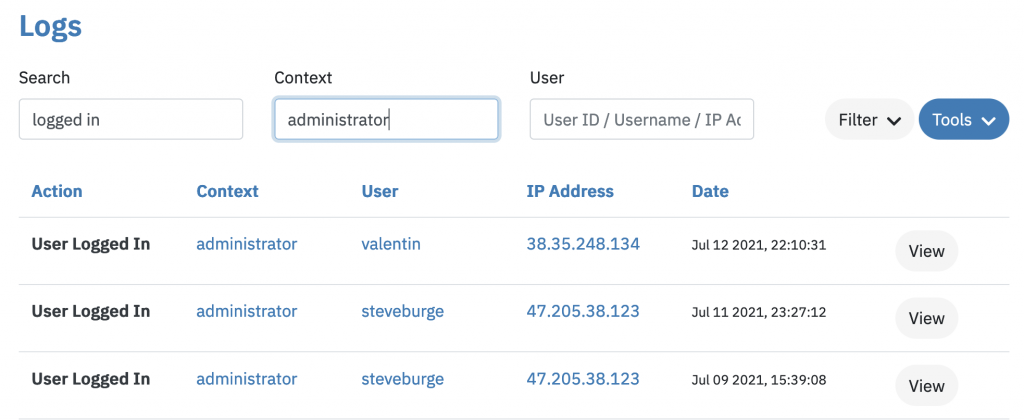The height and width of the screenshot is (420, 1024).
Task: Click IP address 38.35.248.134
Action: point(583,243)
